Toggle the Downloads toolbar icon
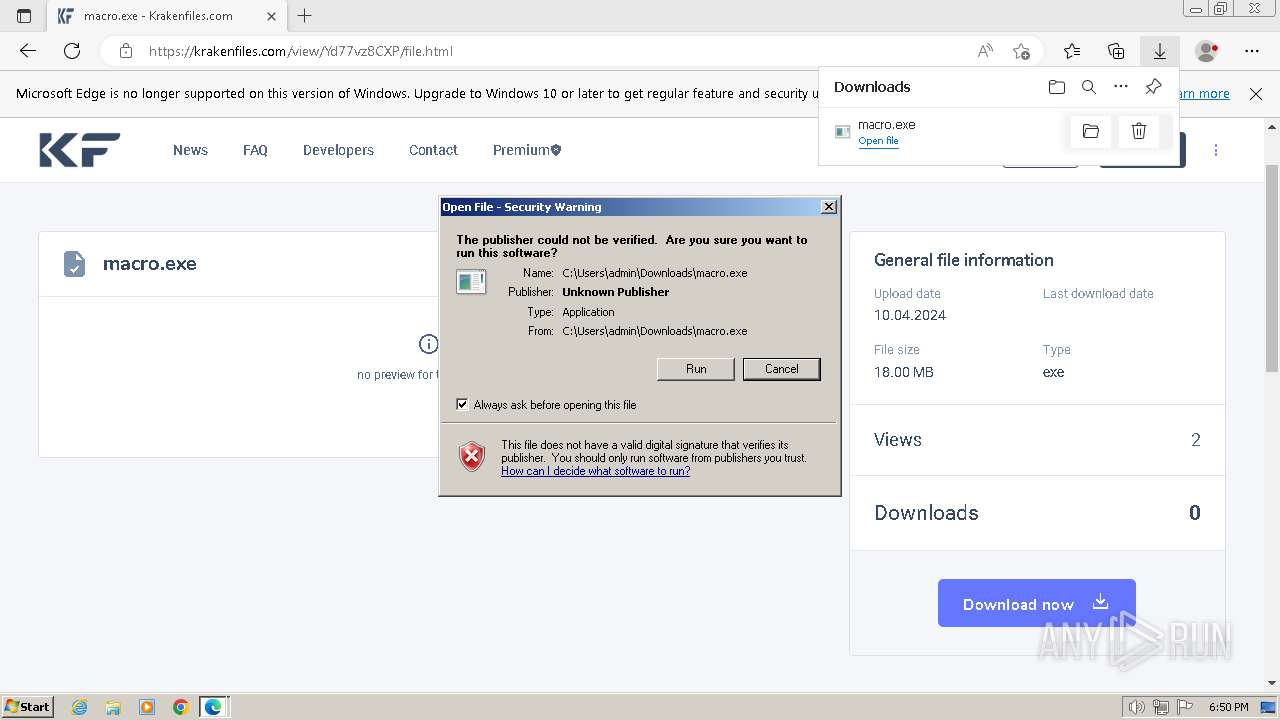 [1160, 51]
